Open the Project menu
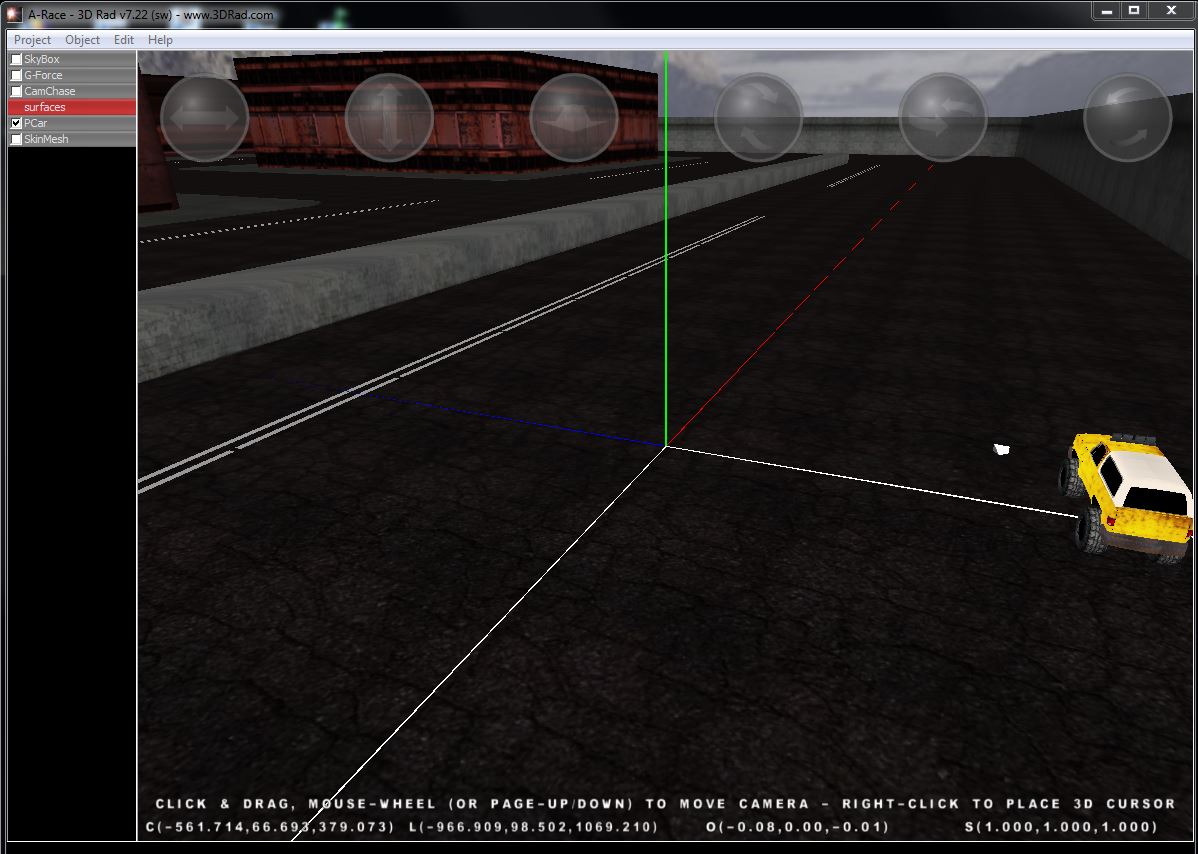 click(x=32, y=40)
